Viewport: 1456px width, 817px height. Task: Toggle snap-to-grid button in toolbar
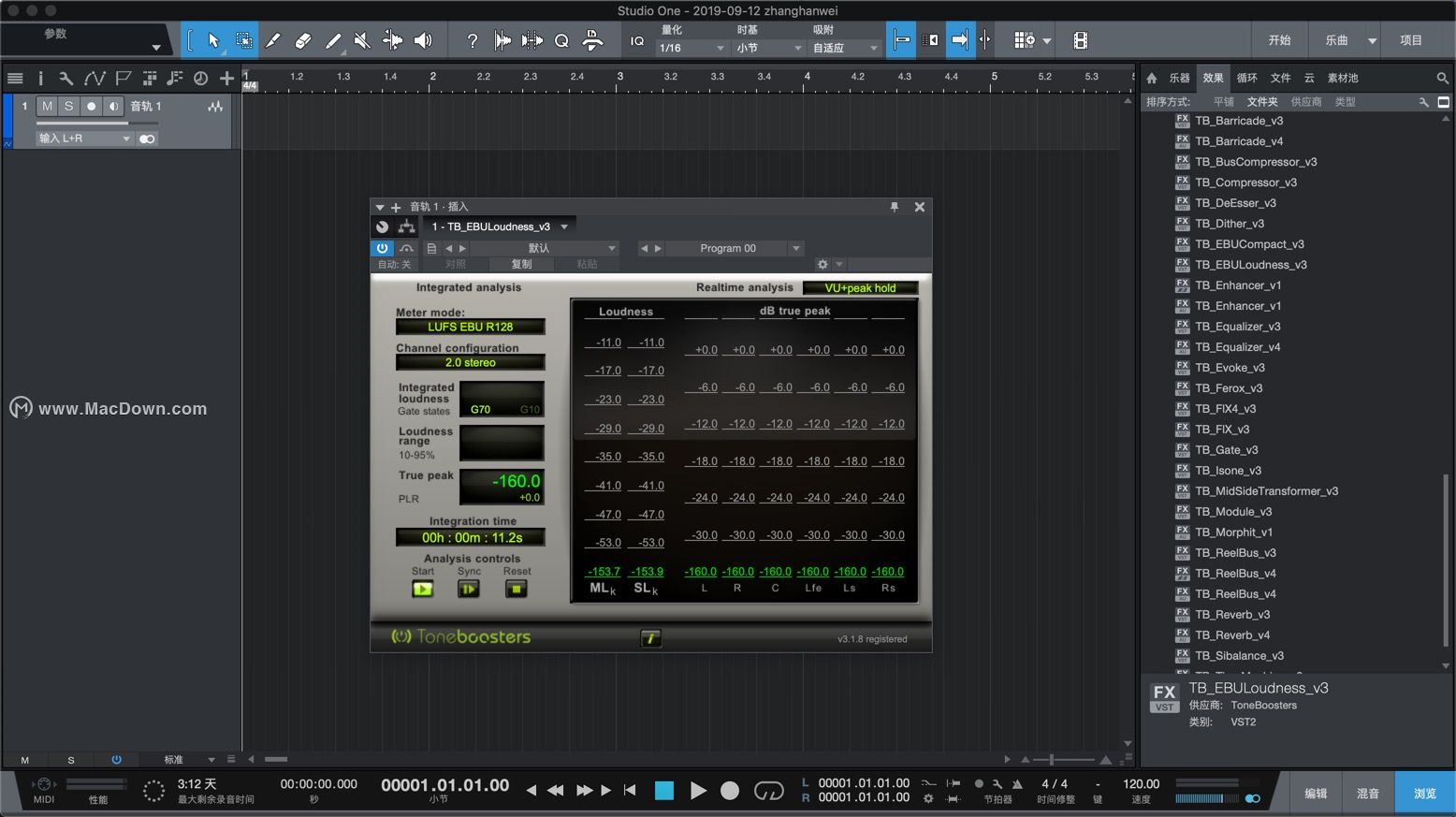[x=901, y=40]
